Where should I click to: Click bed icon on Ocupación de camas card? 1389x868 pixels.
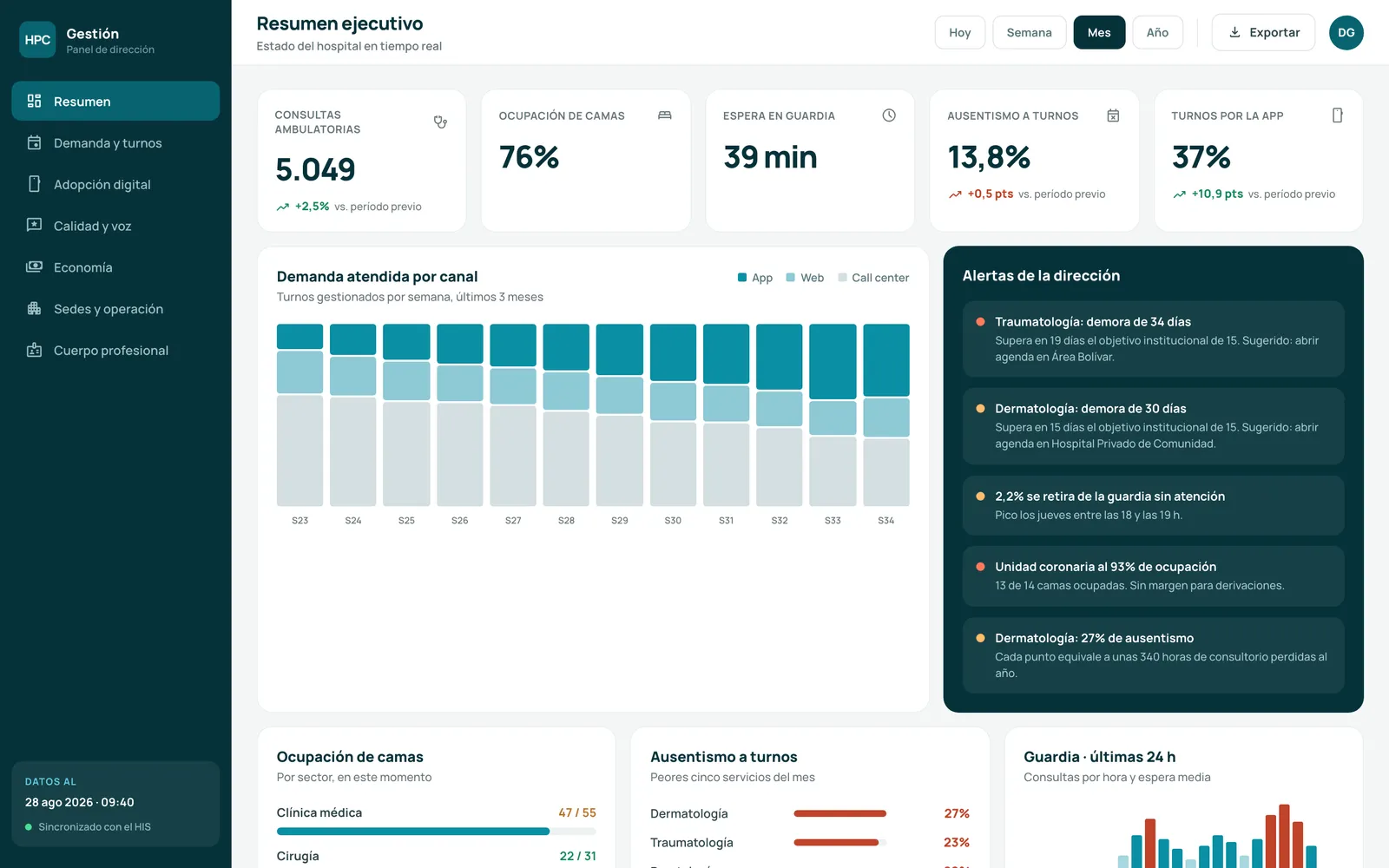665,115
